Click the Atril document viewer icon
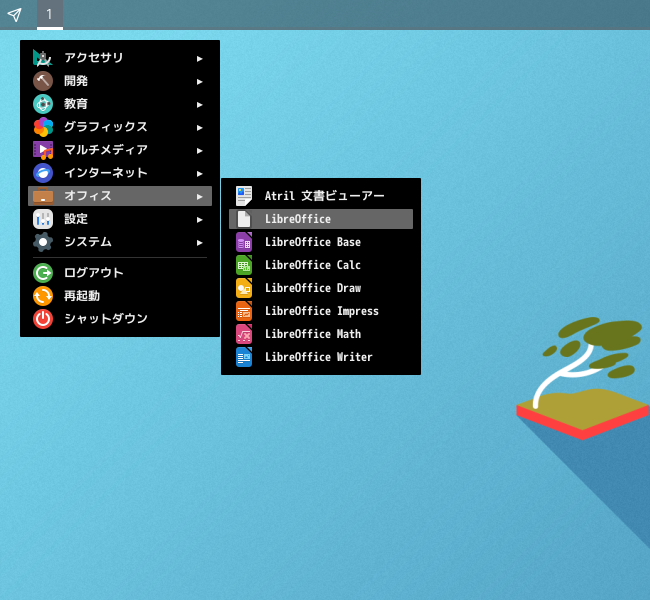 [x=244, y=196]
